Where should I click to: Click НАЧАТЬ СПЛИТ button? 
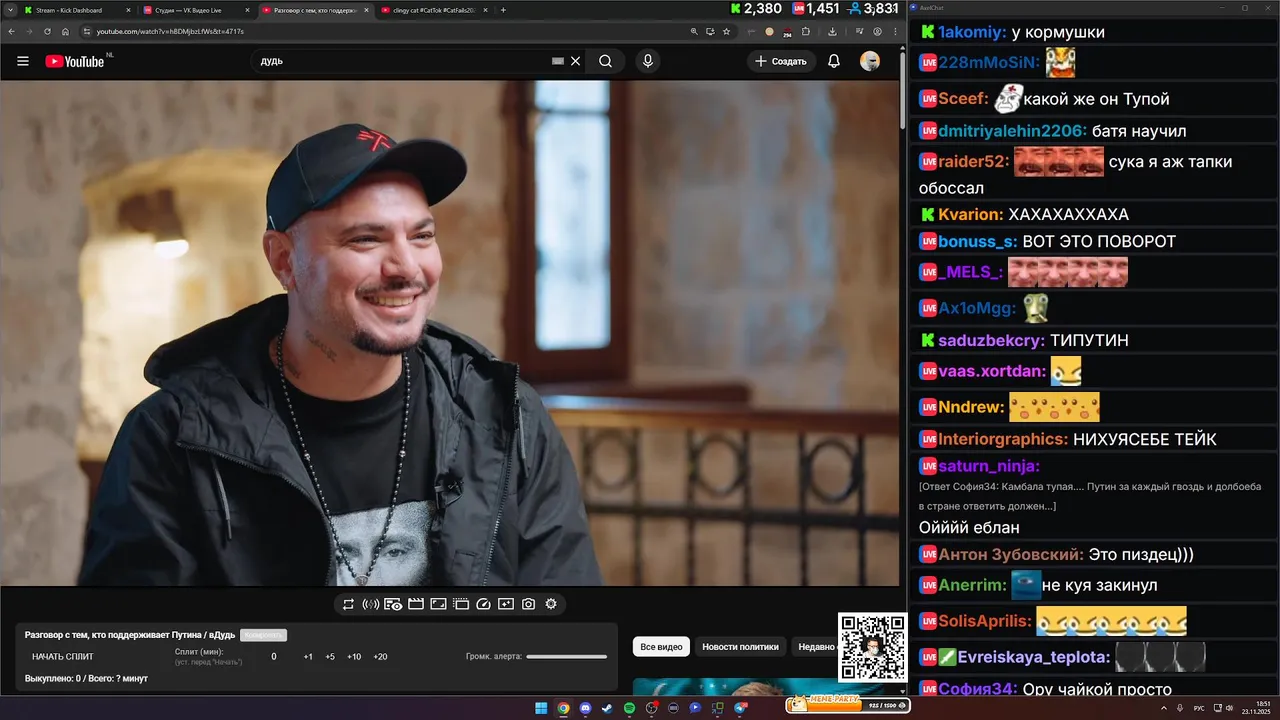click(x=63, y=657)
